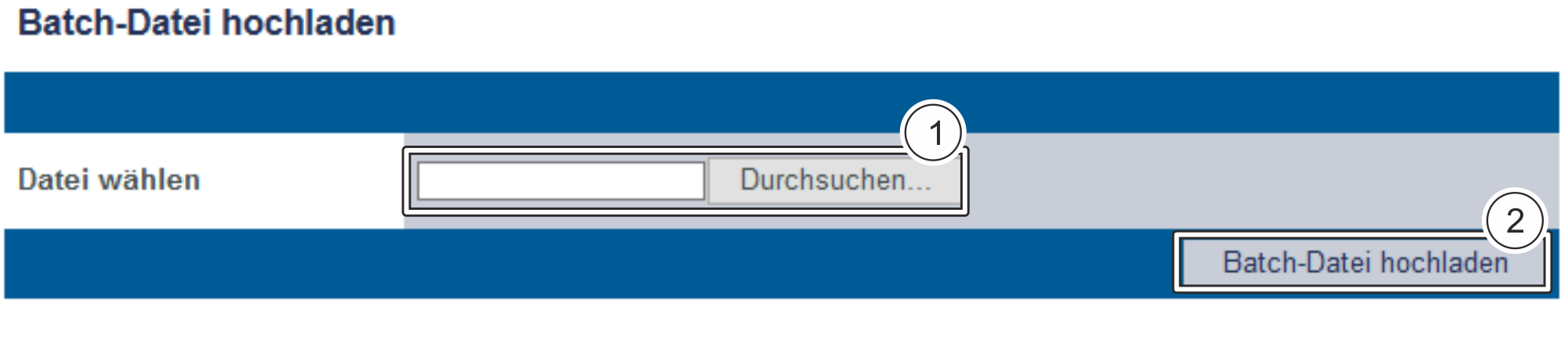
Task: Upload the batch file using bottom button
Action: pos(1363,262)
